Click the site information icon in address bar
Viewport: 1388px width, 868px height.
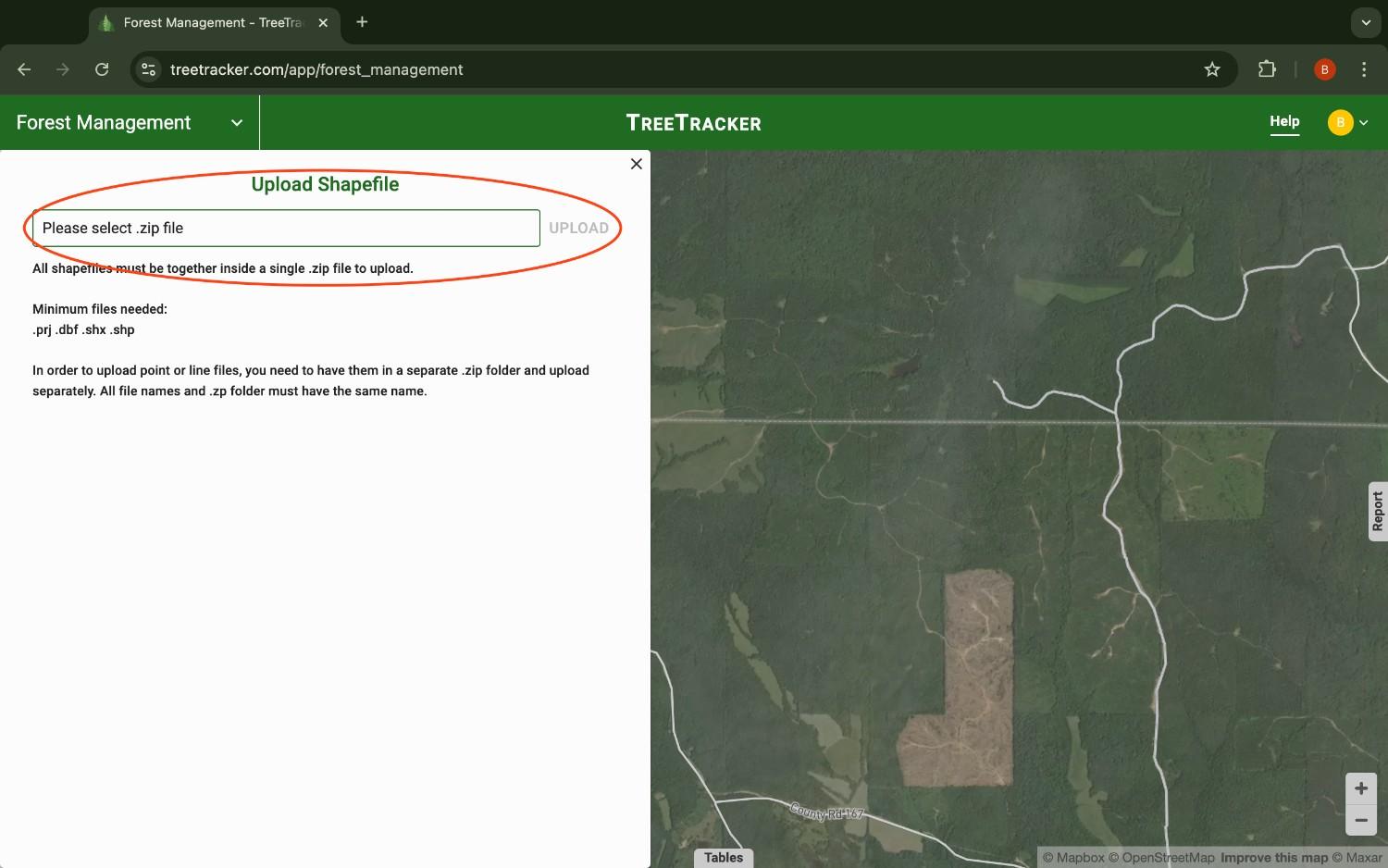(147, 68)
